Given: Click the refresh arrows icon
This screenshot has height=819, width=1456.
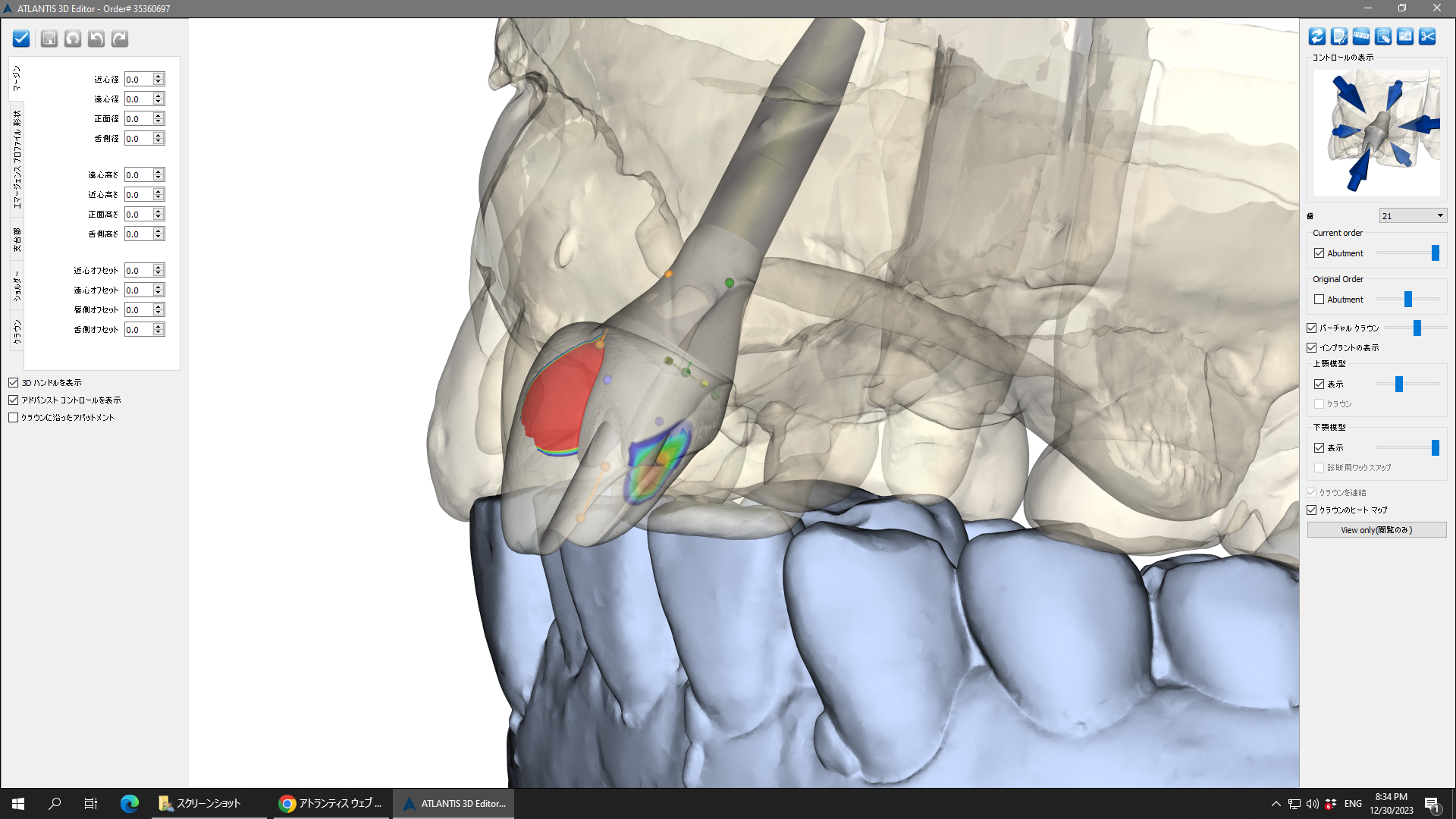Looking at the screenshot, I should click(1317, 36).
